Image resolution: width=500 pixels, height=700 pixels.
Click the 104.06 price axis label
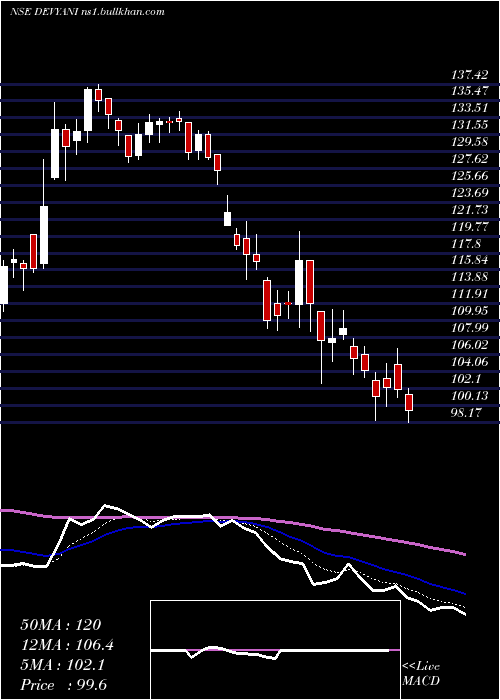pyautogui.click(x=469, y=362)
